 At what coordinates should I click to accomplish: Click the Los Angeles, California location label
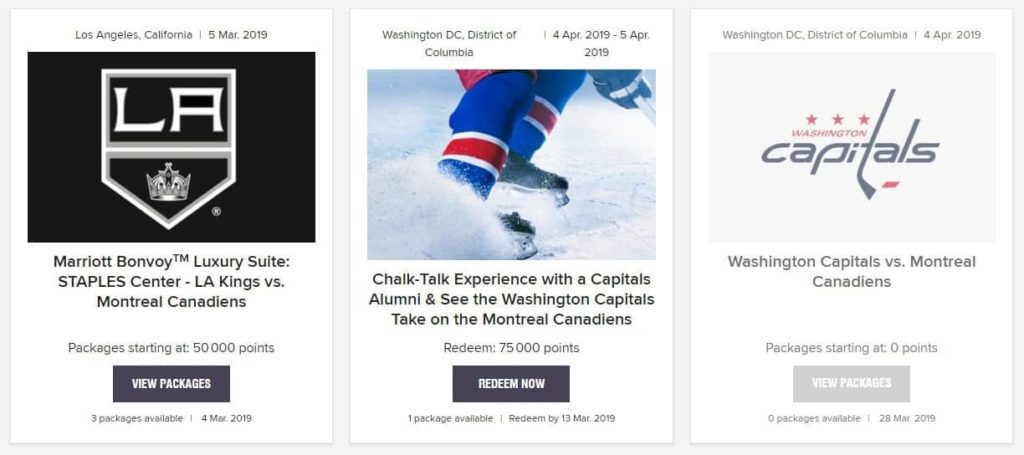(x=134, y=35)
